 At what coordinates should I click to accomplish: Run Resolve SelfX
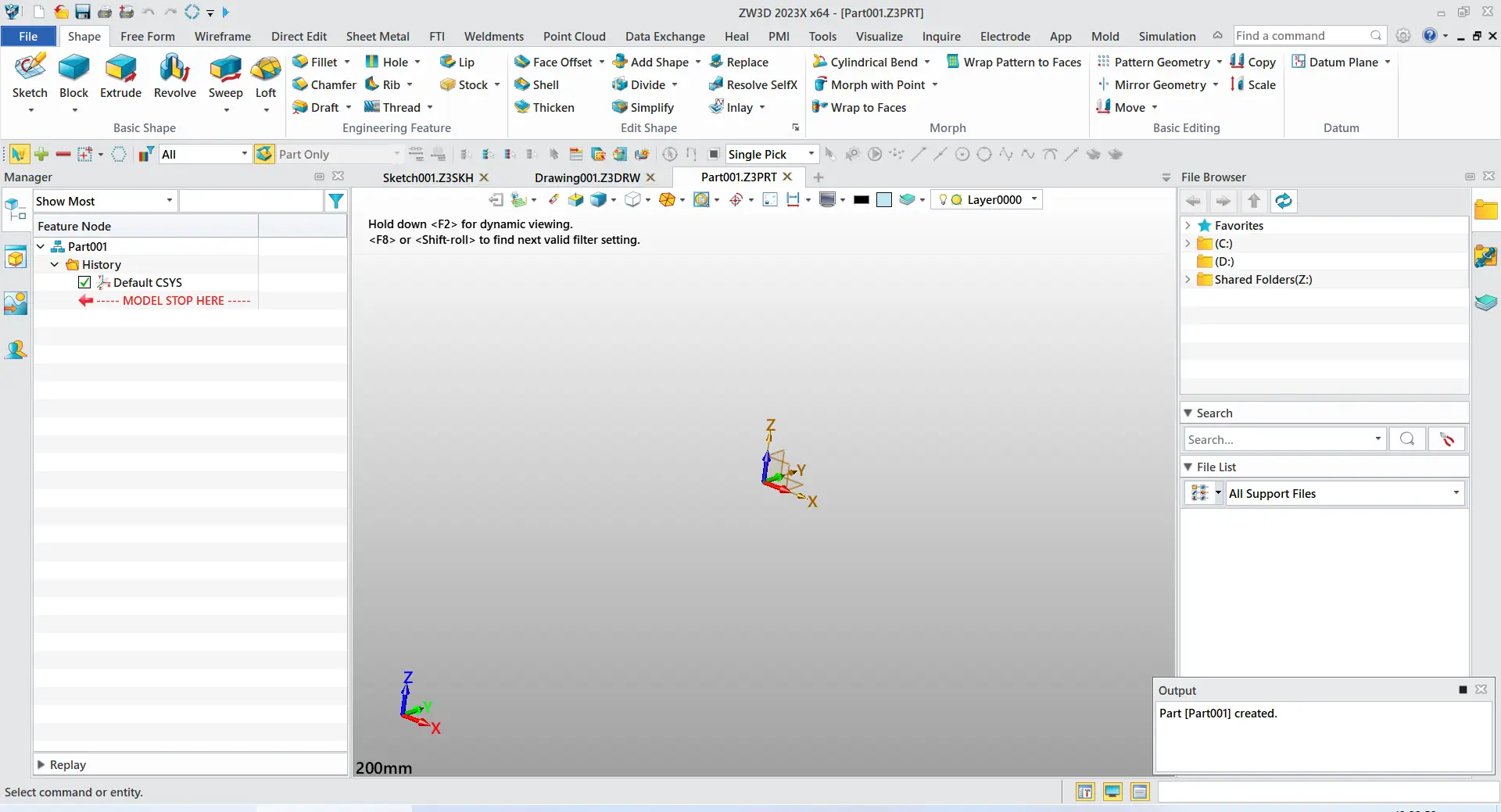point(753,84)
